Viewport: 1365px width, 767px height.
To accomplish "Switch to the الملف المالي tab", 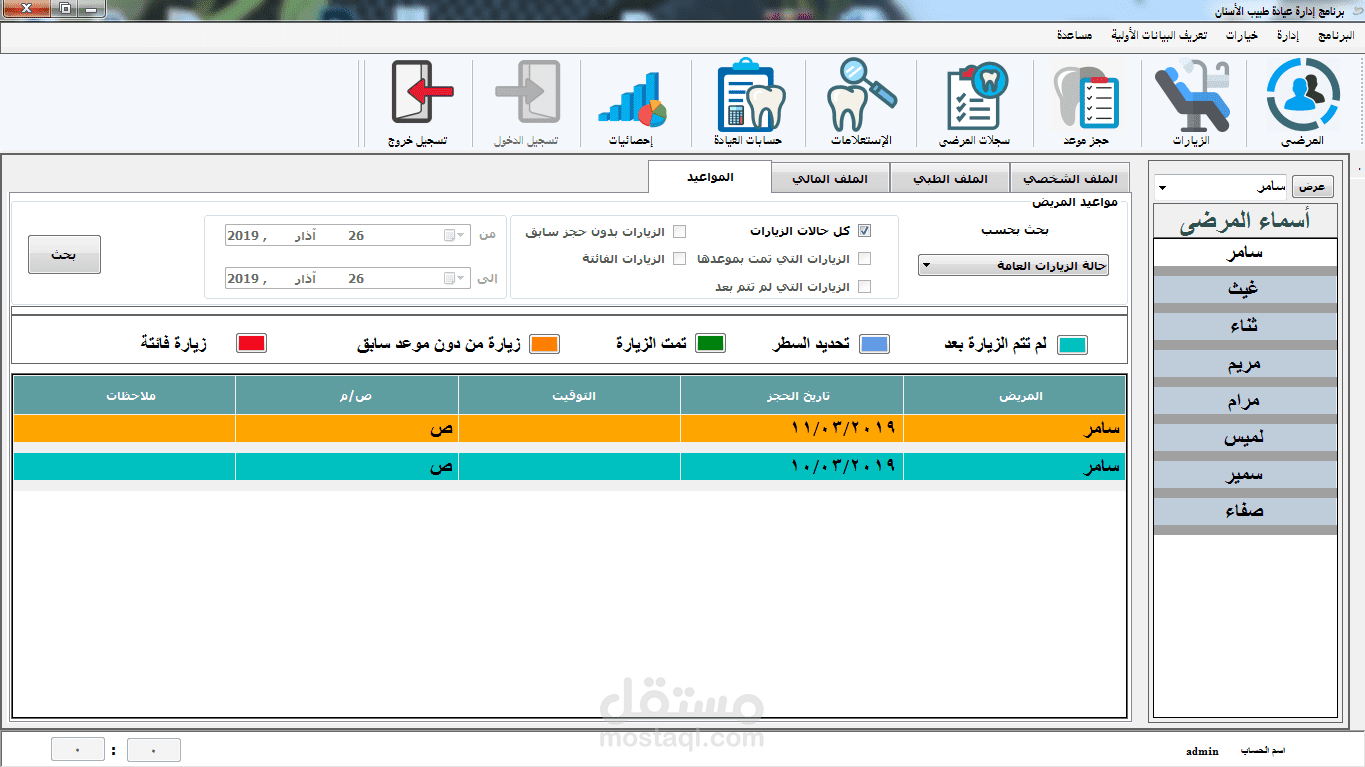I will pyautogui.click(x=830, y=179).
